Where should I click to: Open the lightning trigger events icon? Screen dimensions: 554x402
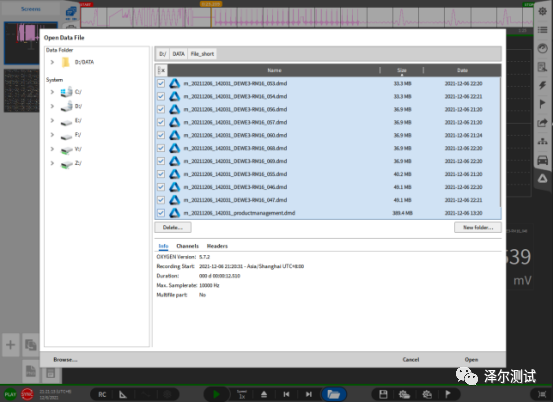click(x=542, y=85)
